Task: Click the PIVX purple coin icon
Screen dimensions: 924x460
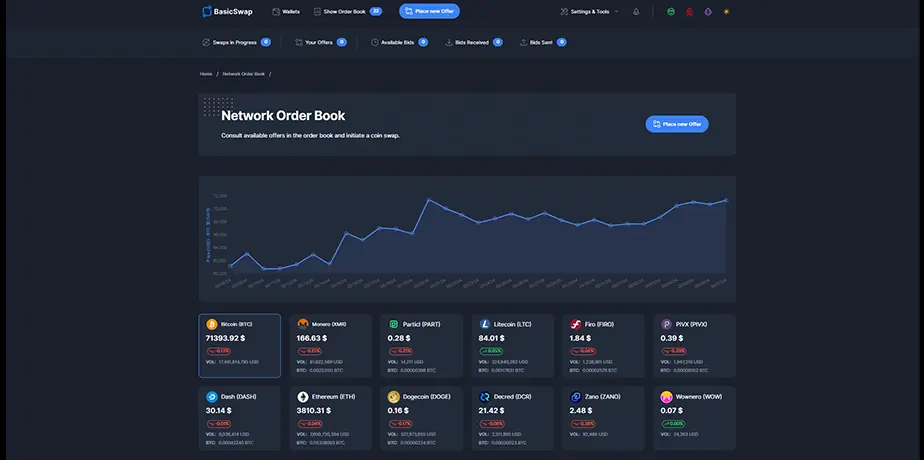Action: pos(666,324)
